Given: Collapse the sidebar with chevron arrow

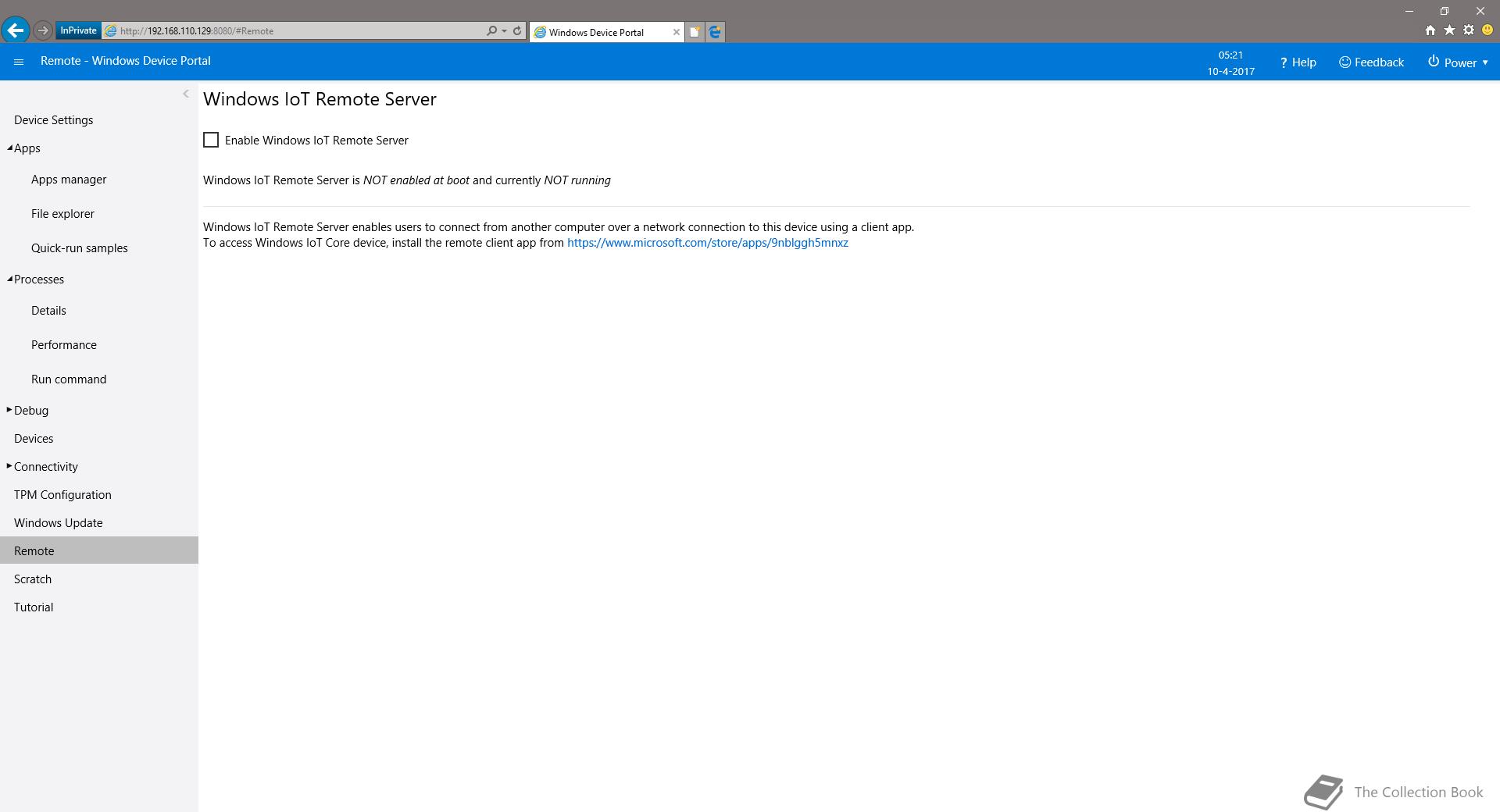Looking at the screenshot, I should tap(186, 94).
